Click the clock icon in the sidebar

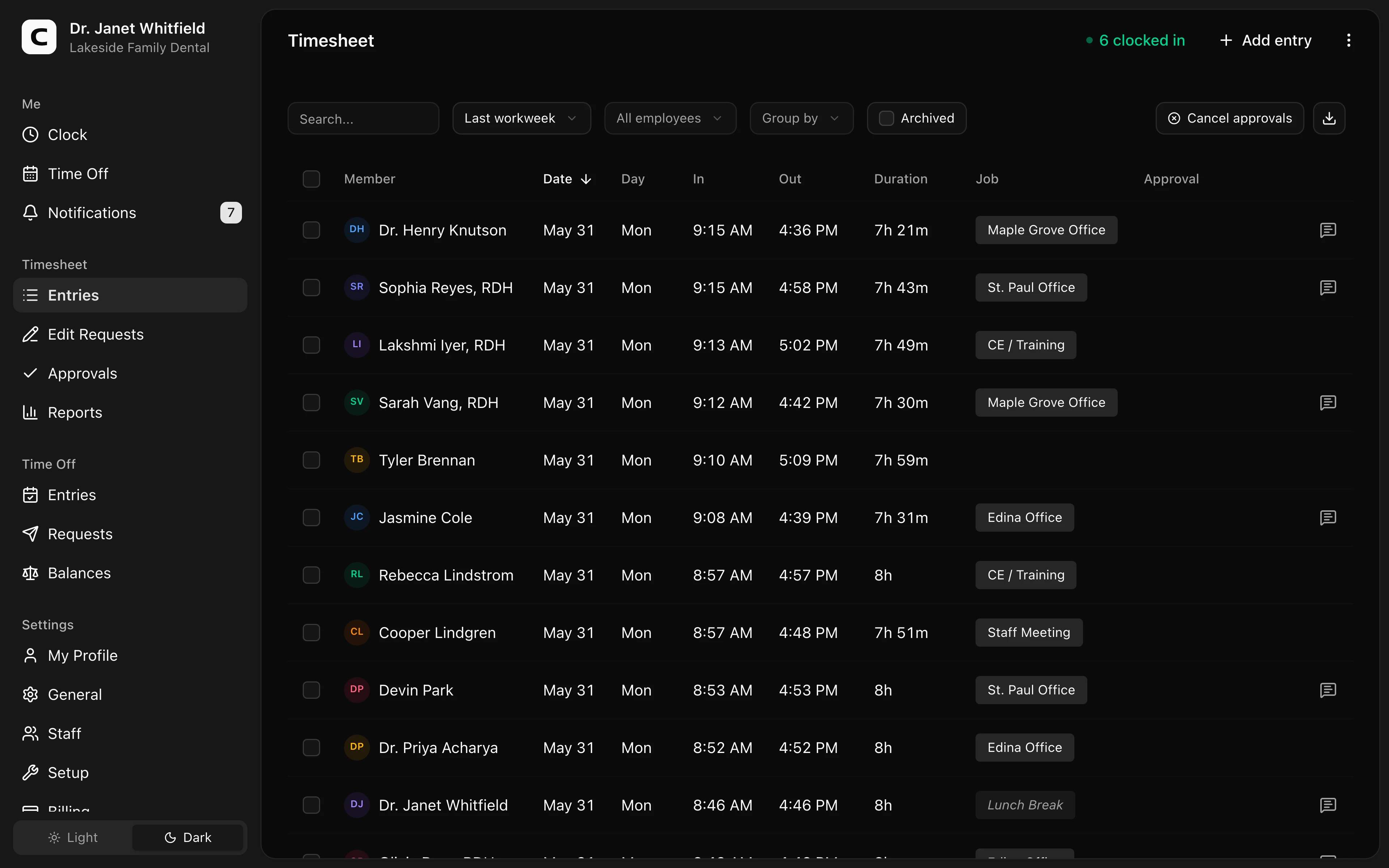point(30,135)
